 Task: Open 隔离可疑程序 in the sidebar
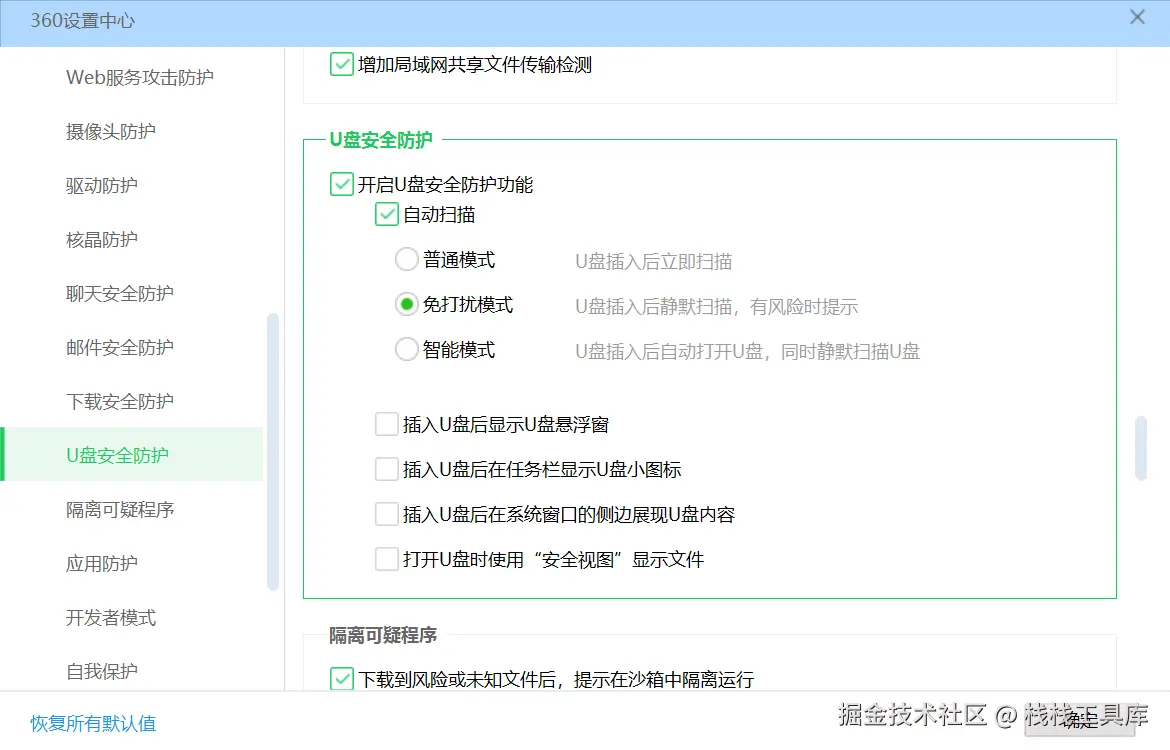[119, 510]
